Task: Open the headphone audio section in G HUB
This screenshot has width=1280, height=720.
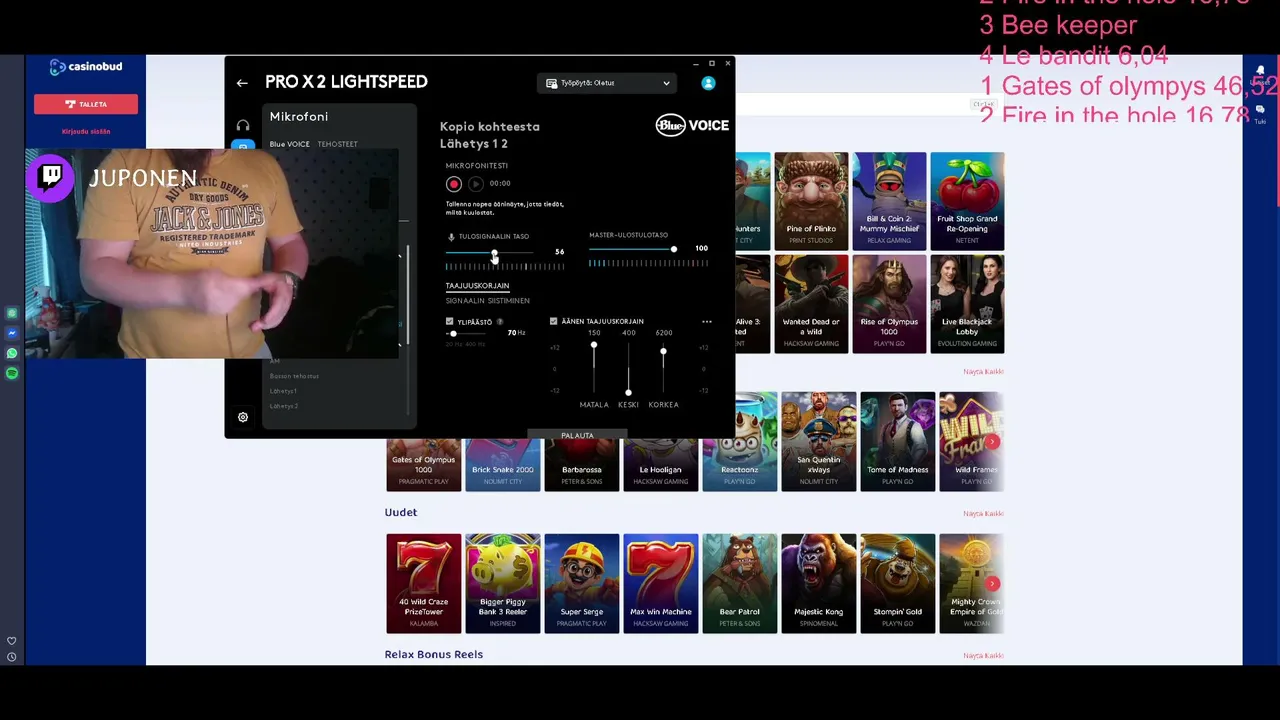Action: pos(243,126)
